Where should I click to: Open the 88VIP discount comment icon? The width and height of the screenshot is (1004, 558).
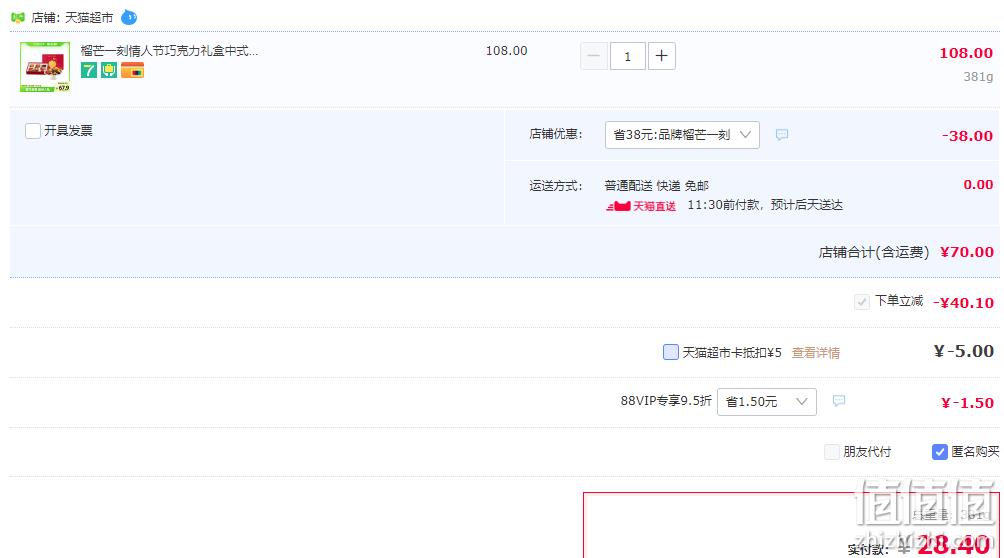(x=839, y=401)
